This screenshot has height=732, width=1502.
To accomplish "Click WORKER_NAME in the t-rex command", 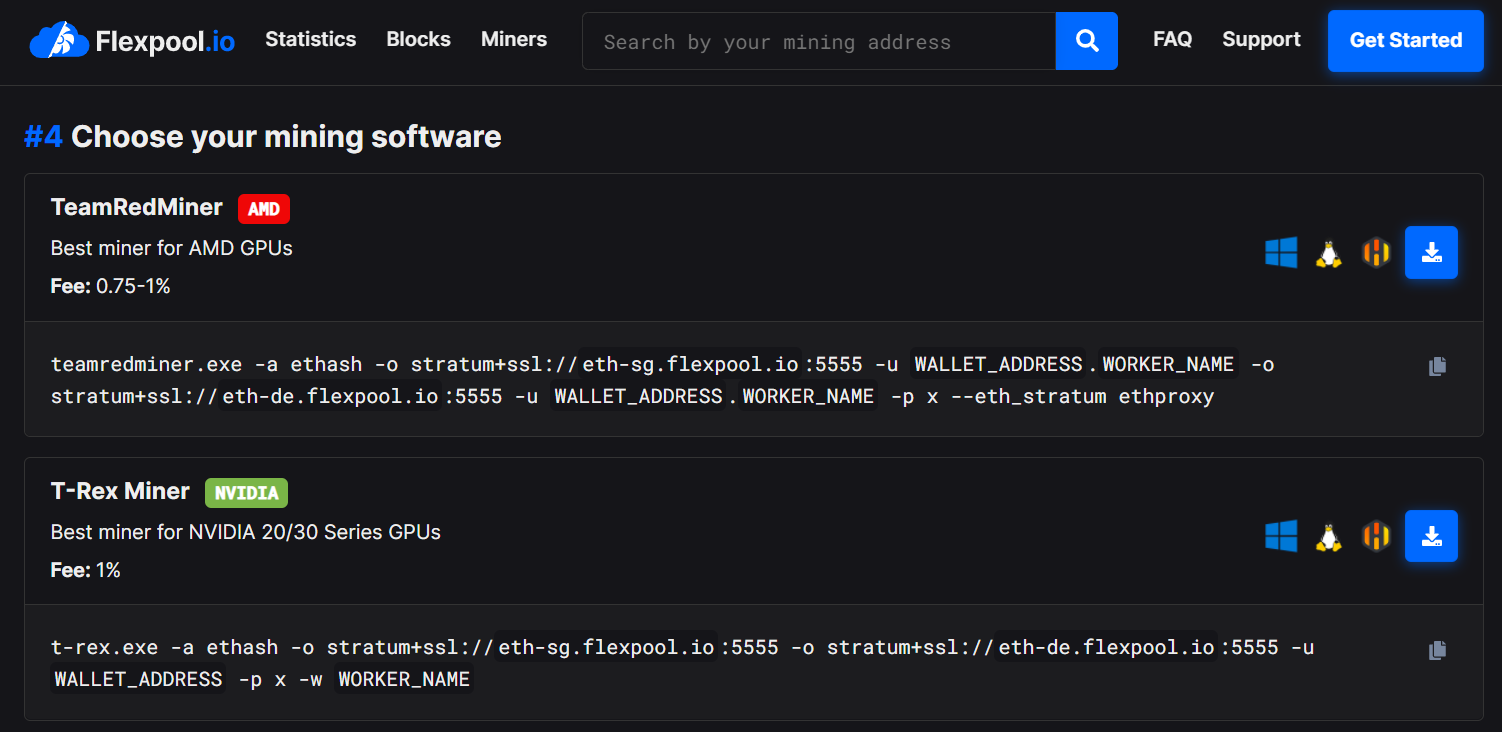I will [404, 679].
